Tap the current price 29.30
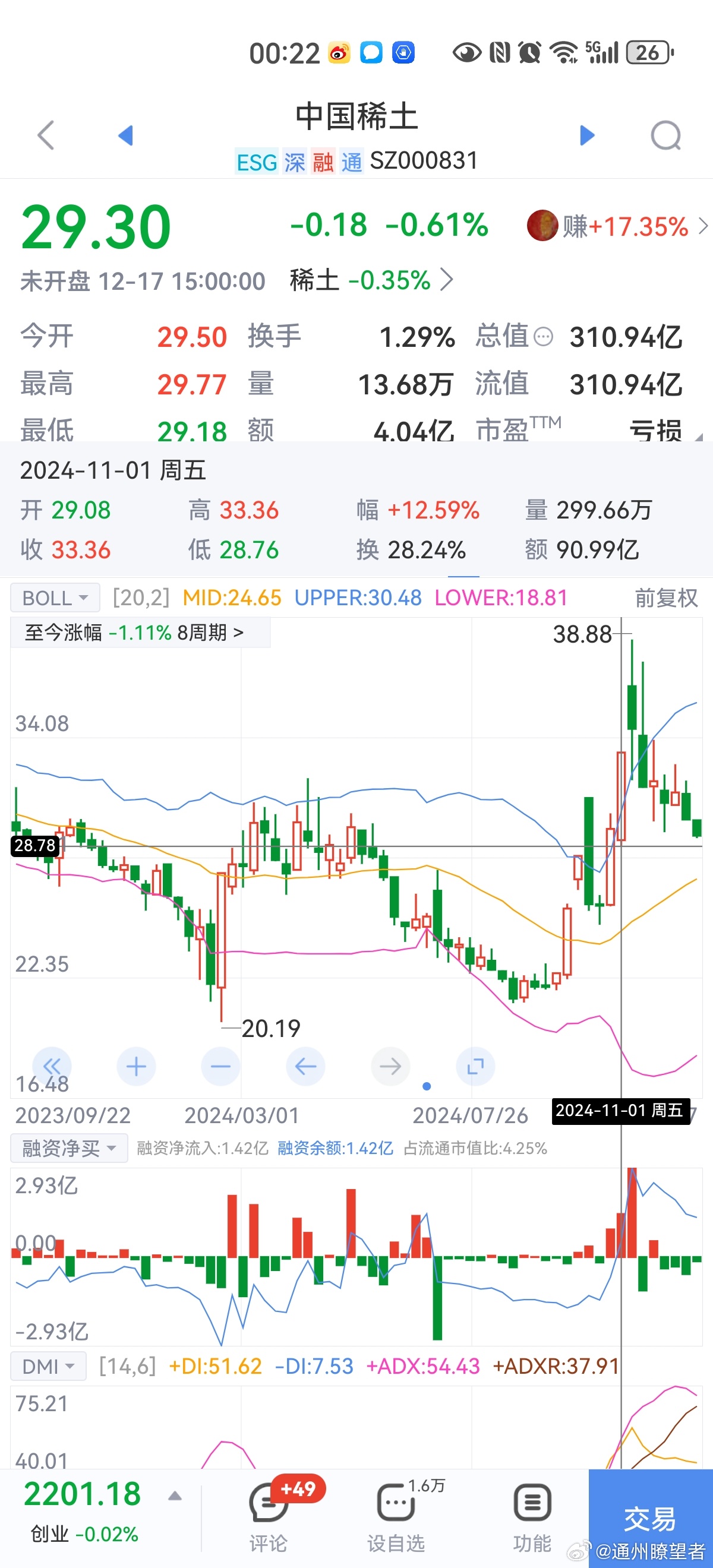713x1568 pixels. [x=96, y=227]
